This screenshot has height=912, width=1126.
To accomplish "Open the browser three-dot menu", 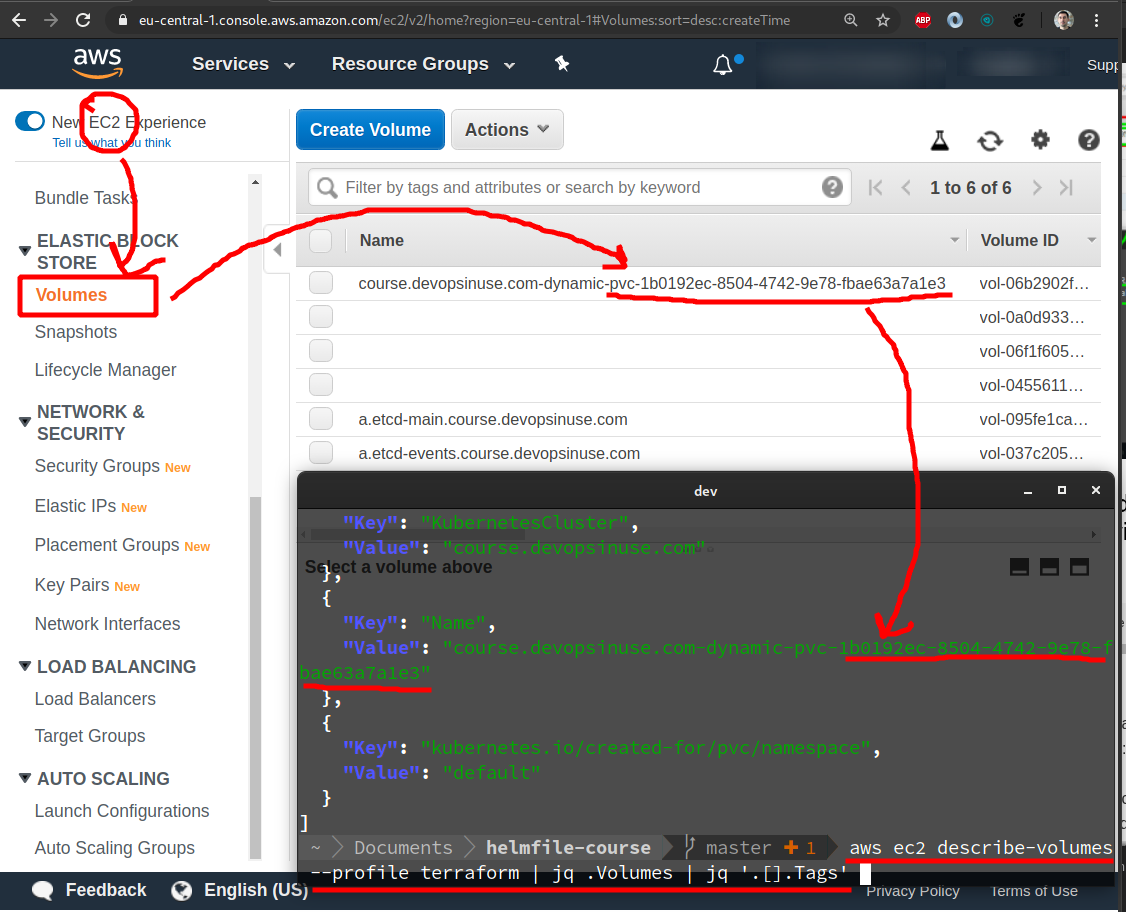I will pos(1097,20).
